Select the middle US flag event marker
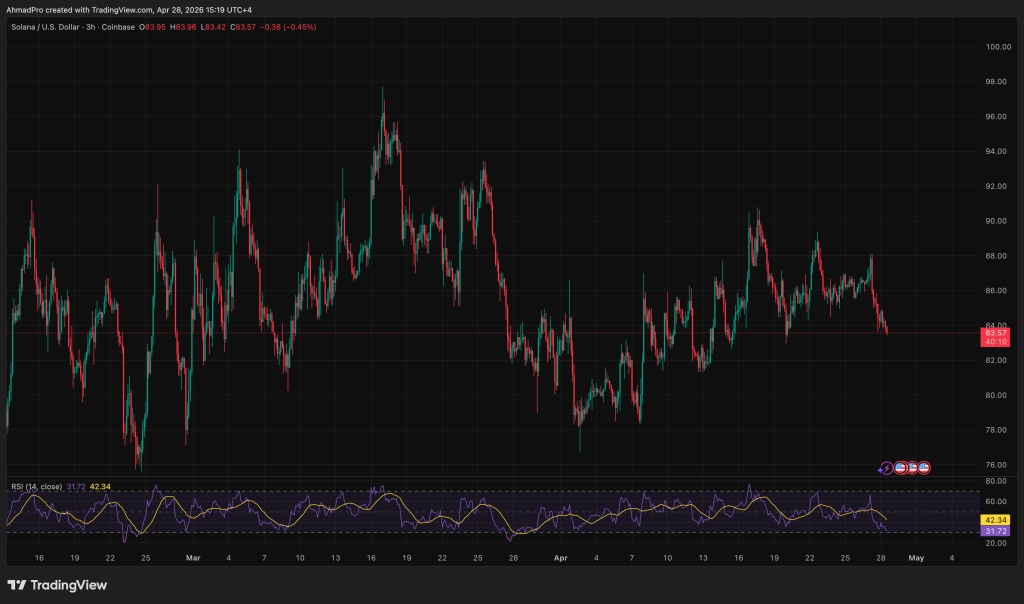 (x=912, y=467)
